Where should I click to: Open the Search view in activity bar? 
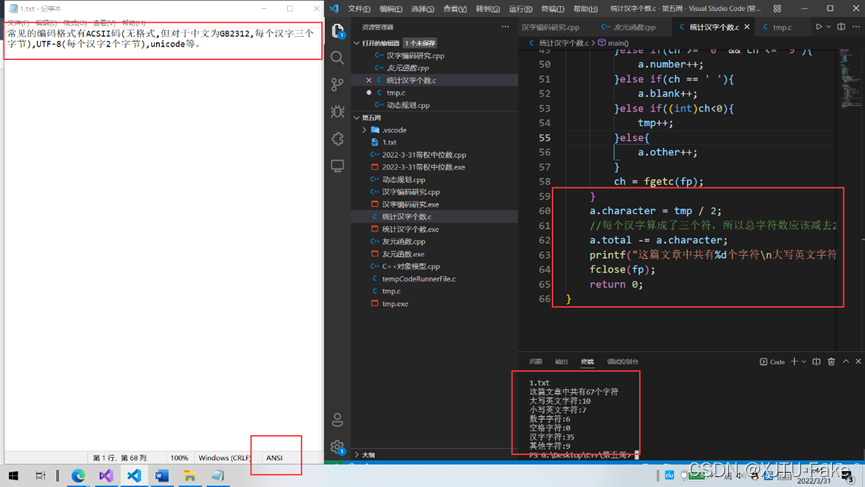pyautogui.click(x=338, y=58)
